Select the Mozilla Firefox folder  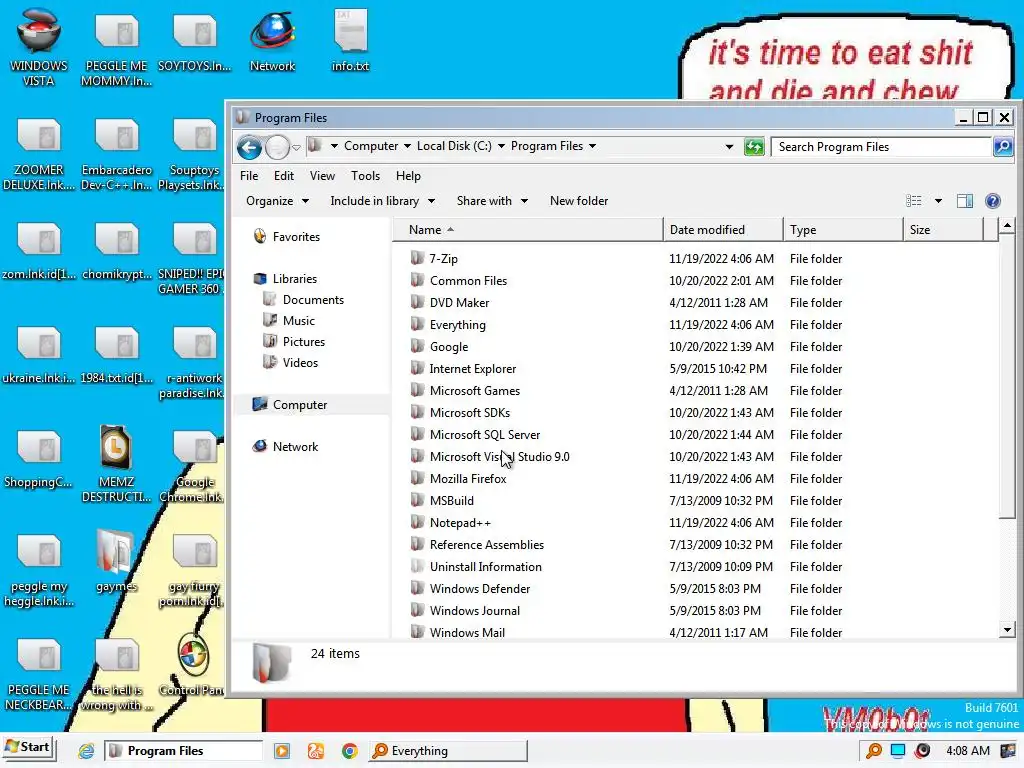click(x=468, y=479)
